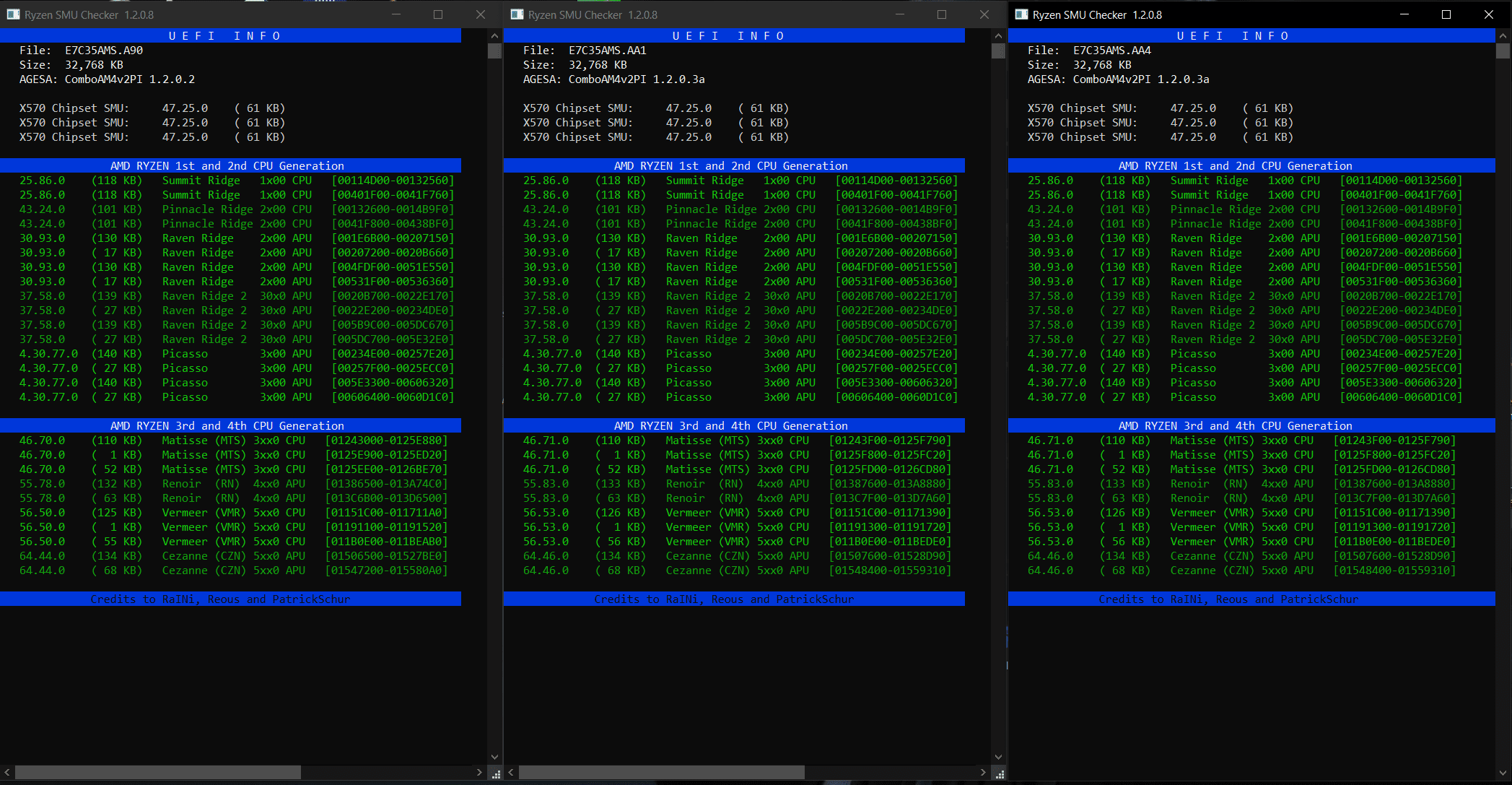Click the scroll-down arrow in the right window
This screenshot has height=785, width=1512.
[1503, 773]
